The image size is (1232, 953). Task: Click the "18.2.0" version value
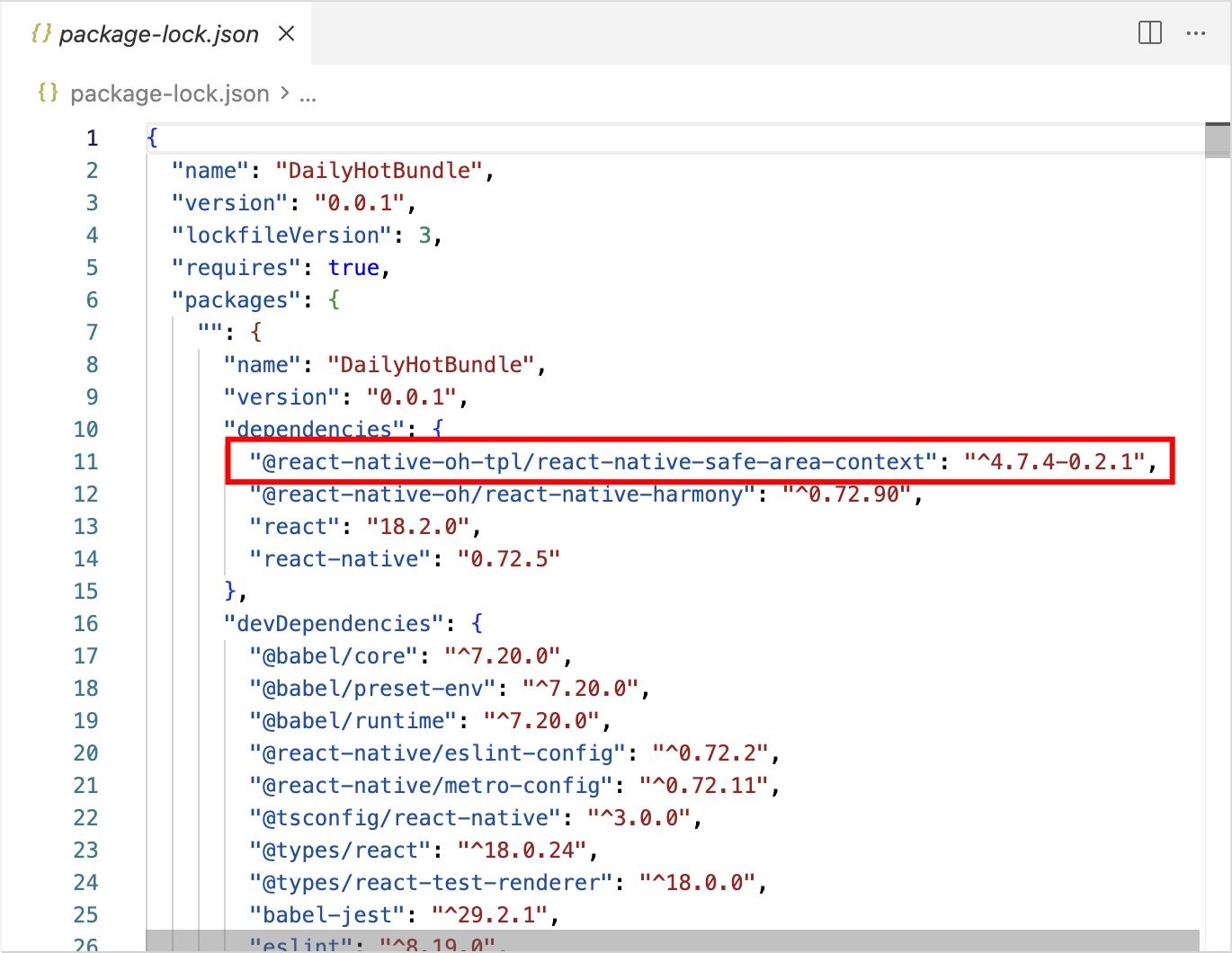[418, 527]
